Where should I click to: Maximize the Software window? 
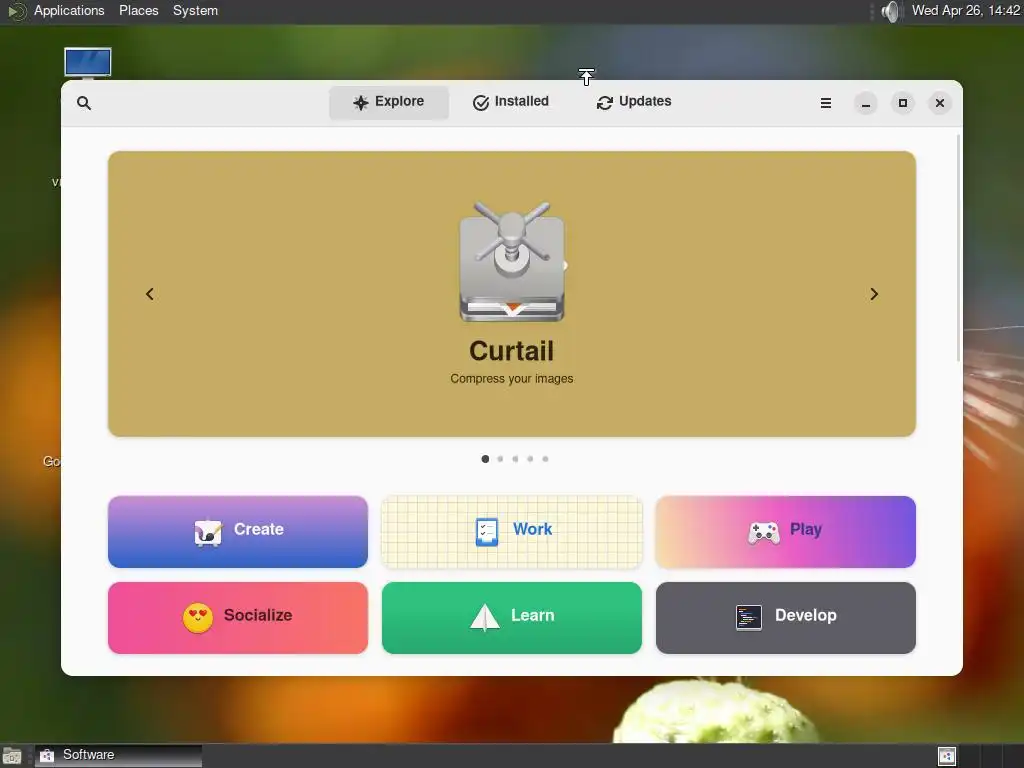point(903,103)
